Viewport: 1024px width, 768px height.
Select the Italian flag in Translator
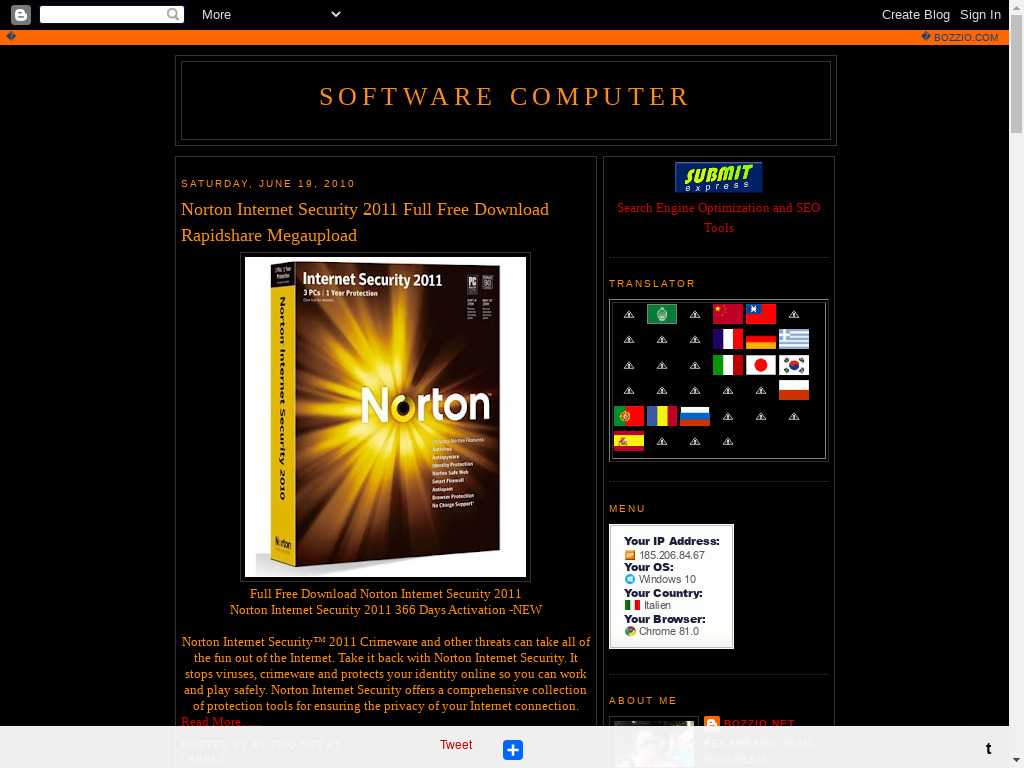(728, 364)
